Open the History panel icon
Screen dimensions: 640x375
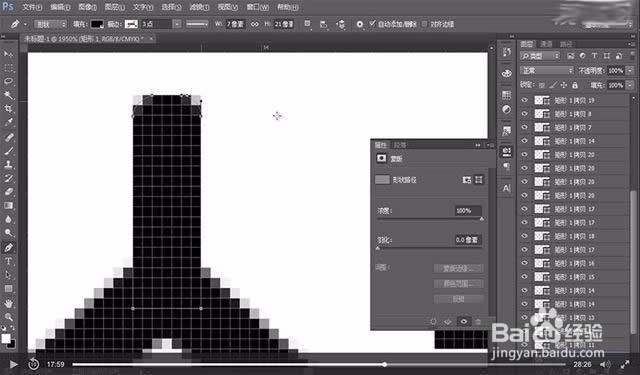[x=507, y=52]
